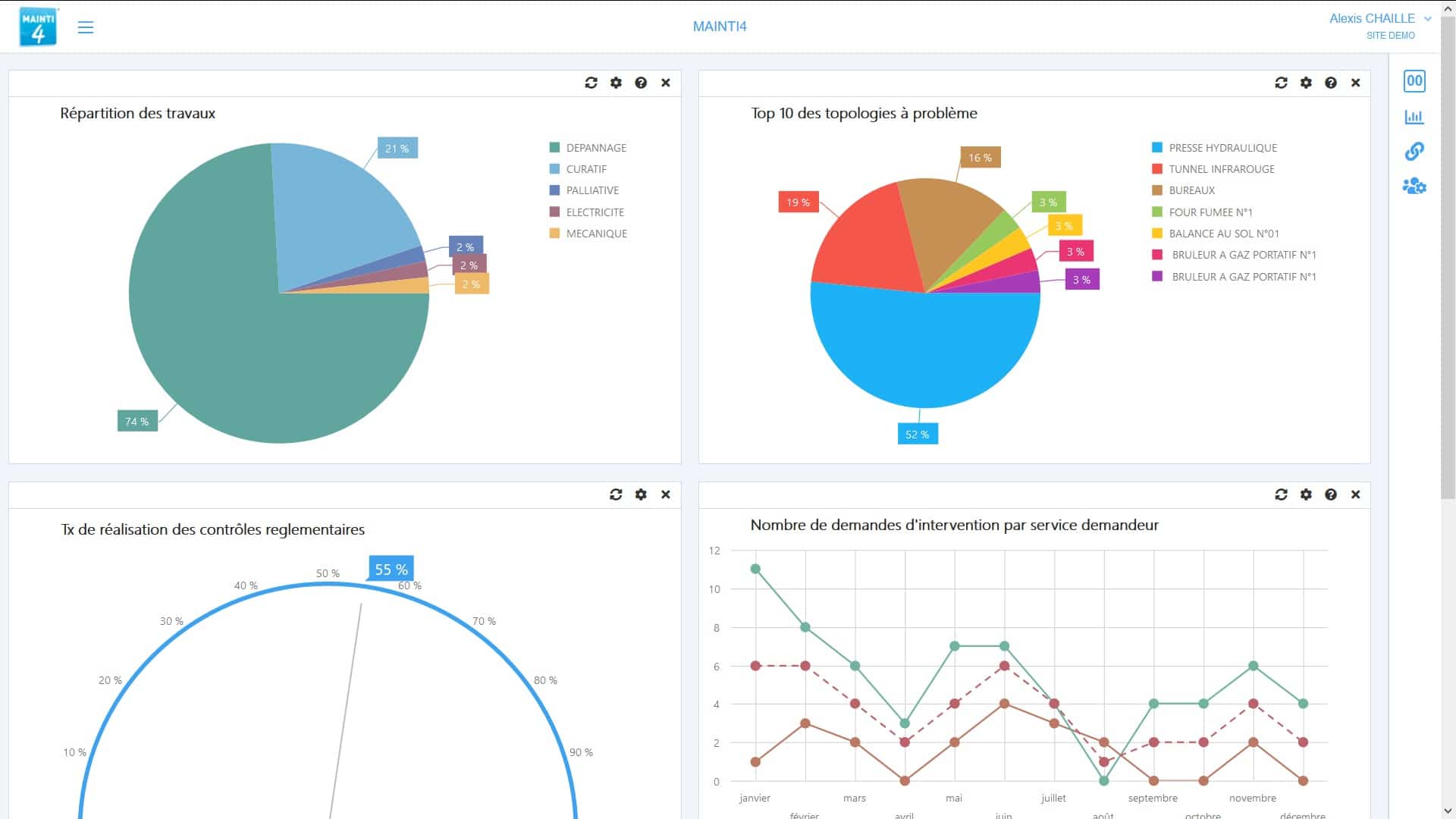
Task: Open the hamburger navigation menu
Action: coord(86,27)
